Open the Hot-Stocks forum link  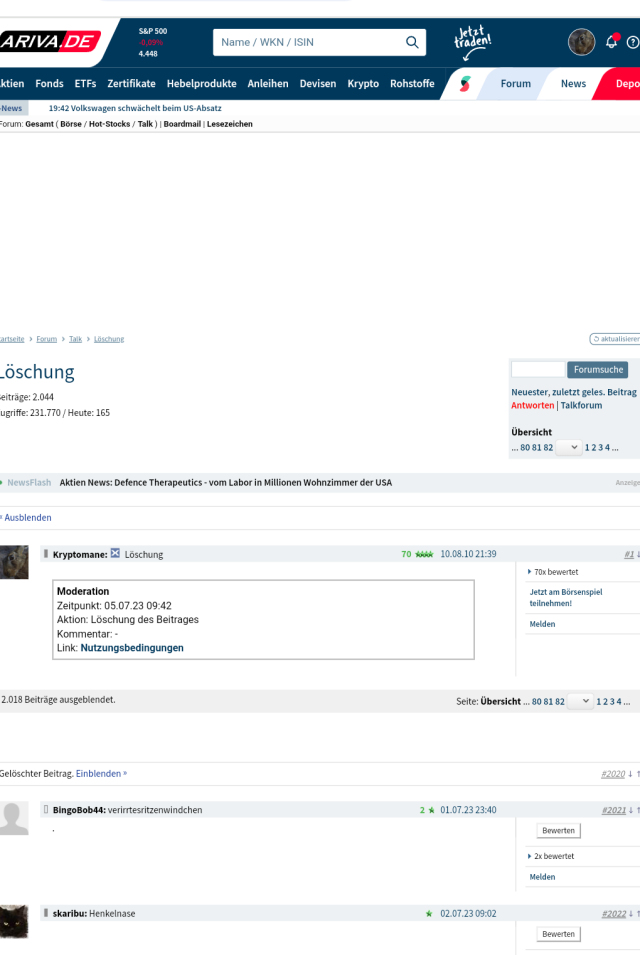pyautogui.click(x=110, y=124)
